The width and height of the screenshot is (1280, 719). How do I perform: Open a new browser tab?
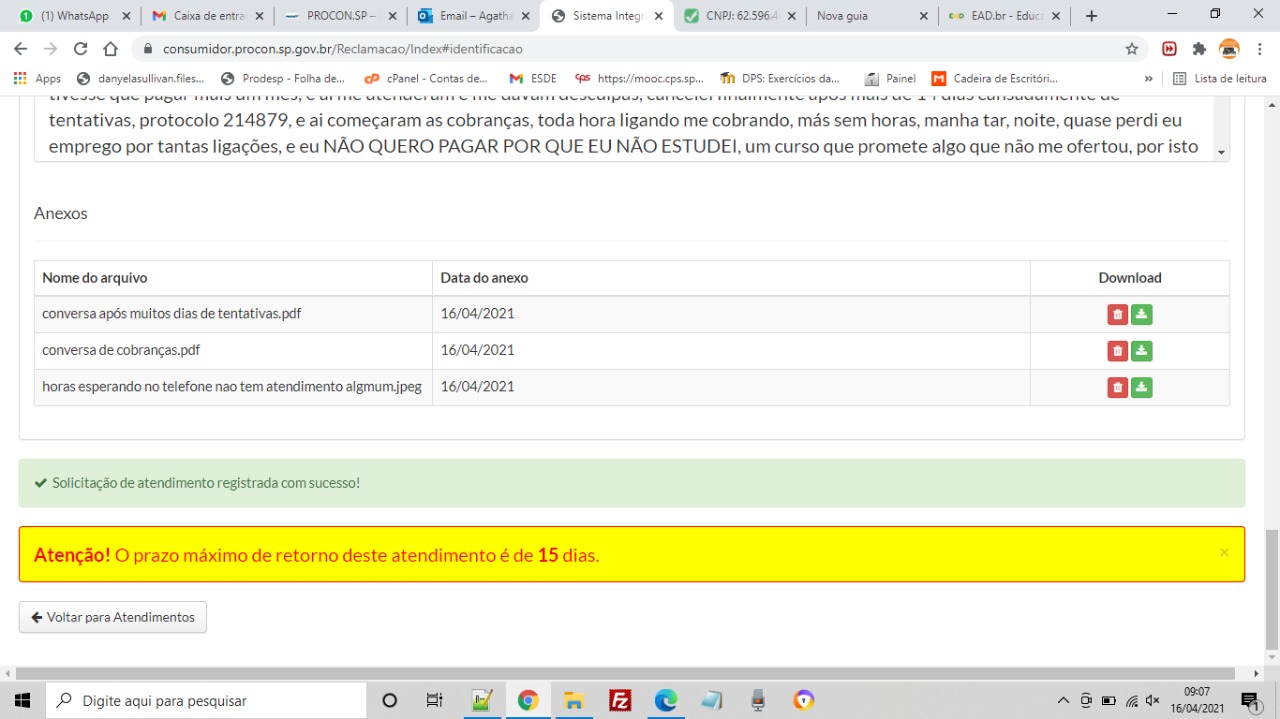pyautogui.click(x=1091, y=16)
